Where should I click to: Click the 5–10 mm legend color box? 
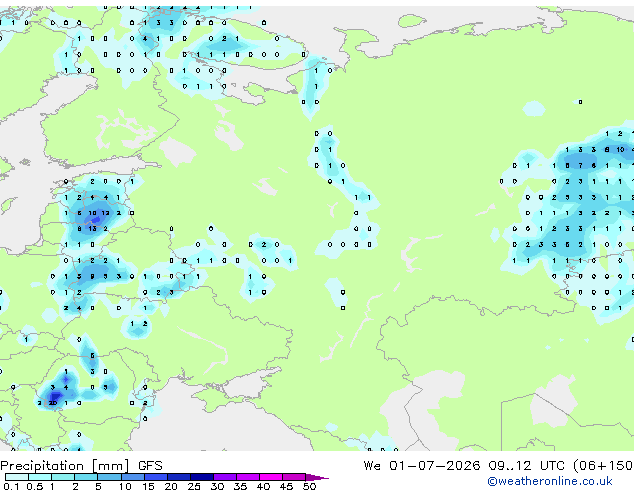[x=110, y=477]
